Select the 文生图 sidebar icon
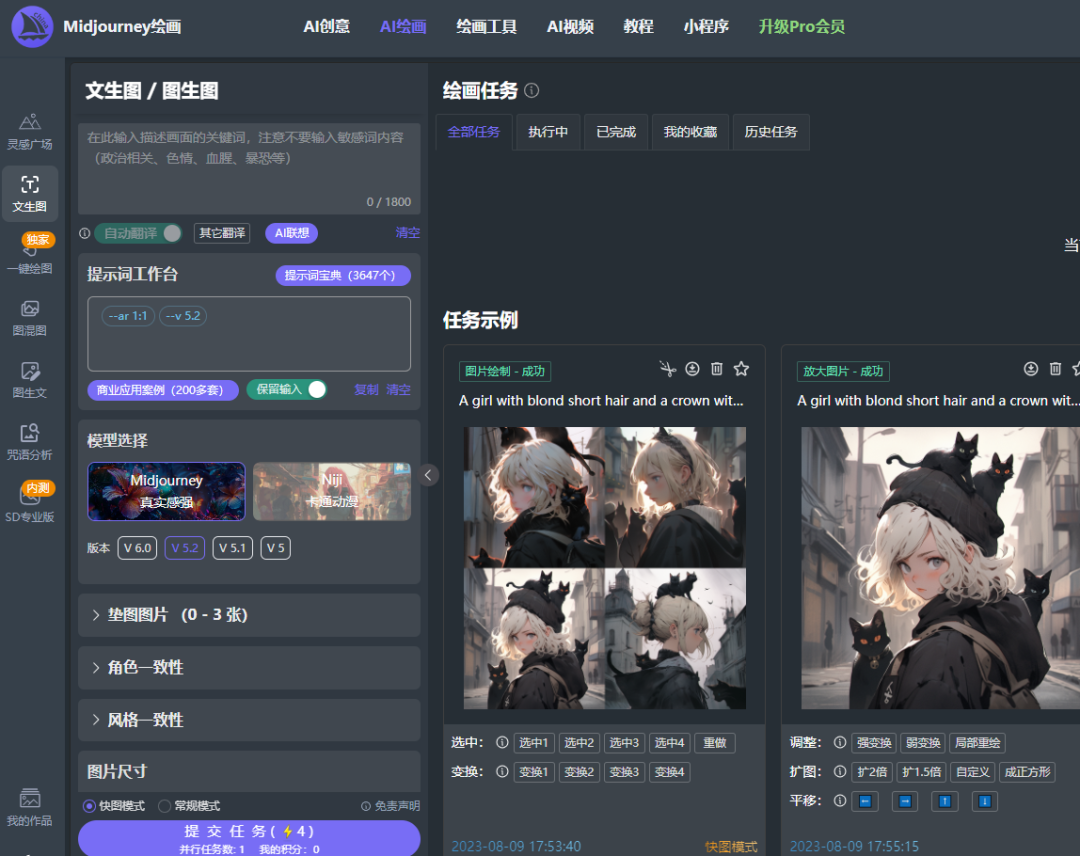 (x=30, y=194)
